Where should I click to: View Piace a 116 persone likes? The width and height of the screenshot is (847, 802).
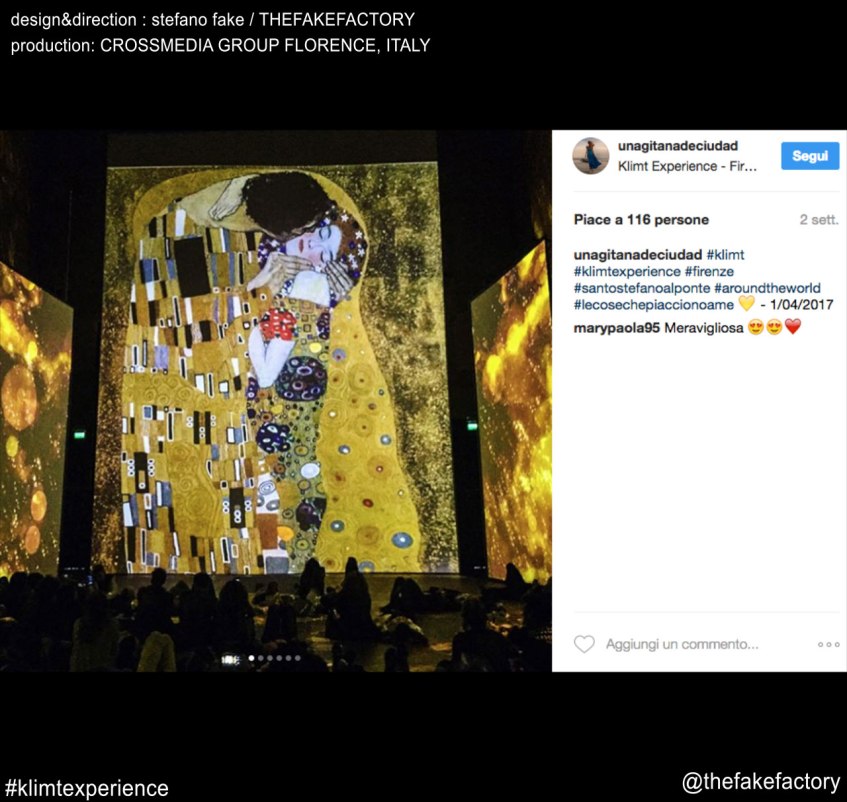coord(641,220)
